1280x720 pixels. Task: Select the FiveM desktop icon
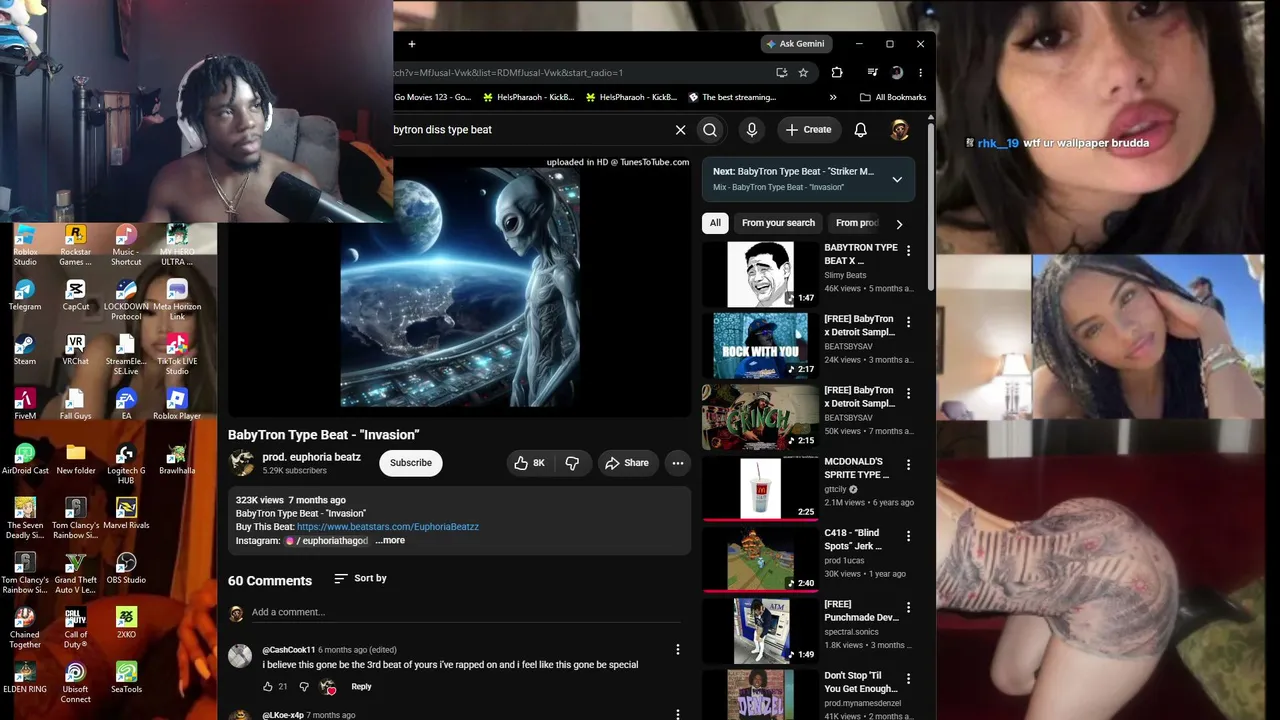25,405
